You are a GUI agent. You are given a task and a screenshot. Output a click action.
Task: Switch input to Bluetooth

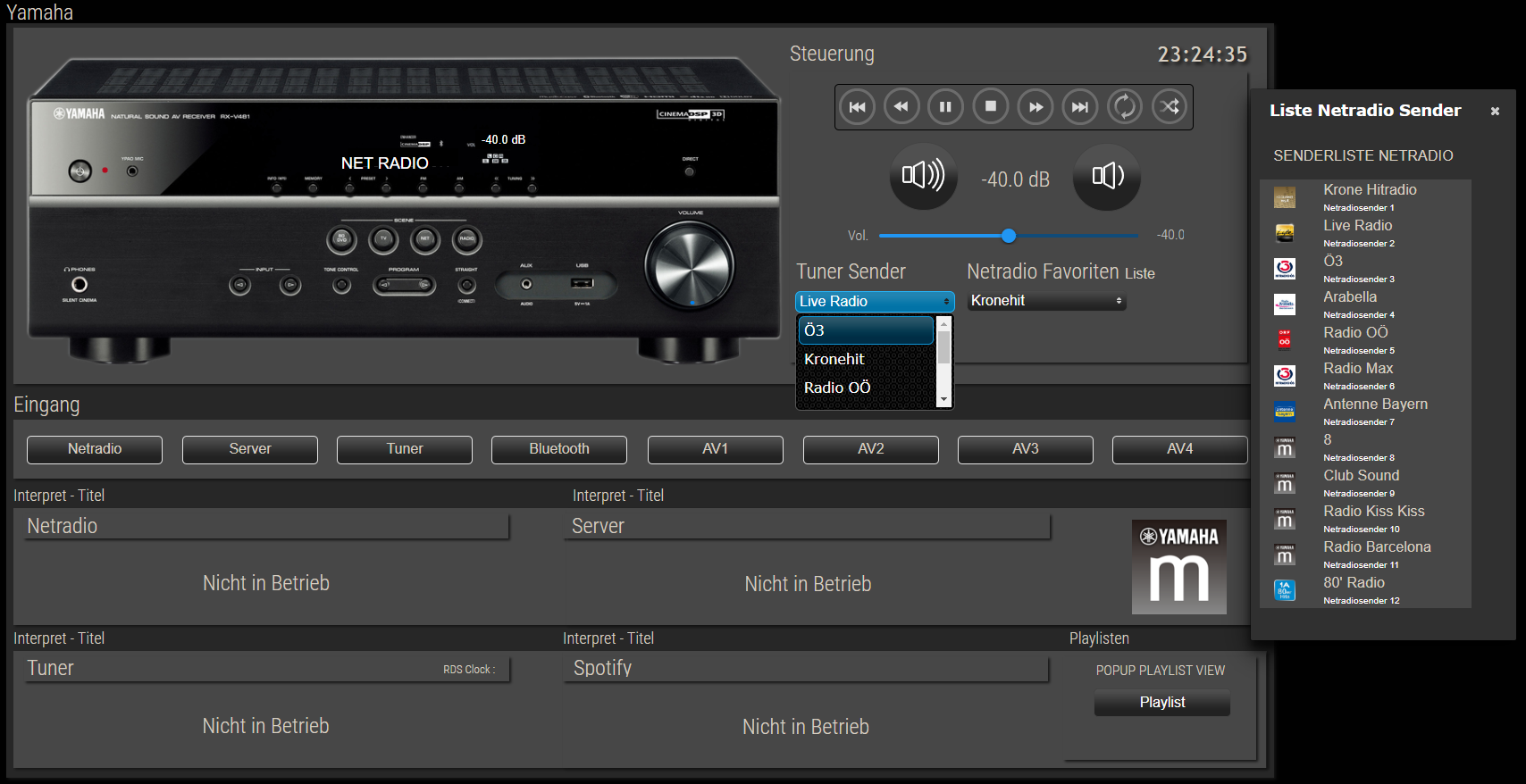pos(559,449)
